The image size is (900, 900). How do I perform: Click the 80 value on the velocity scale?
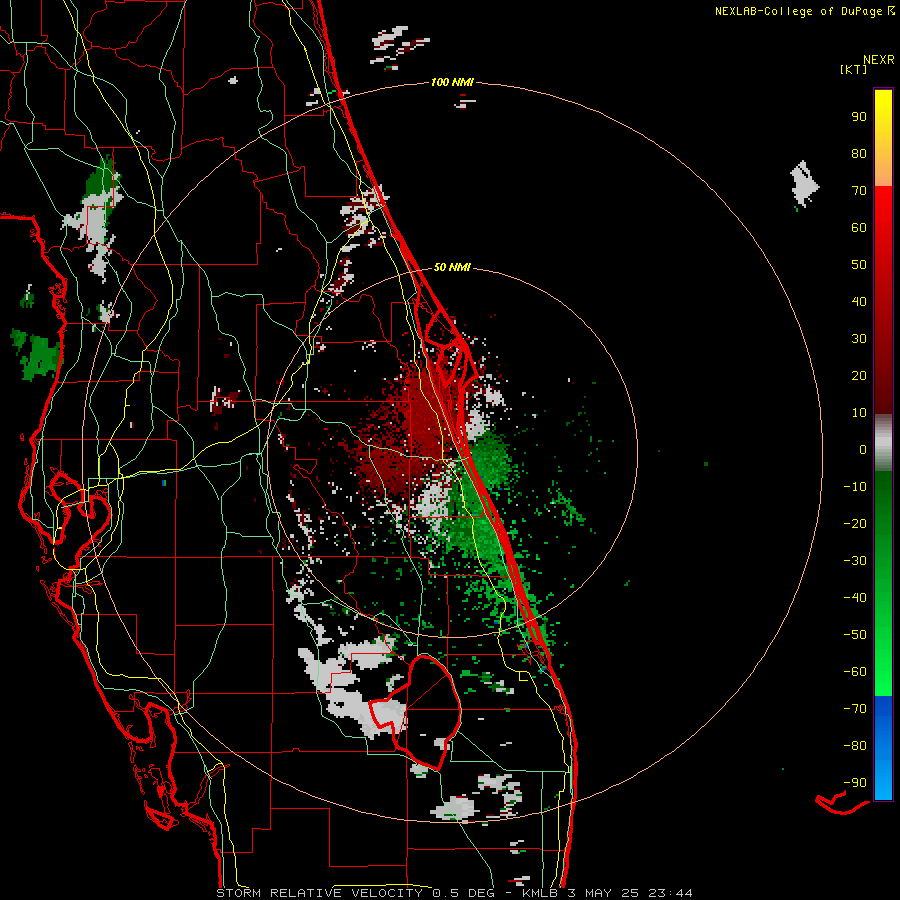point(859,153)
